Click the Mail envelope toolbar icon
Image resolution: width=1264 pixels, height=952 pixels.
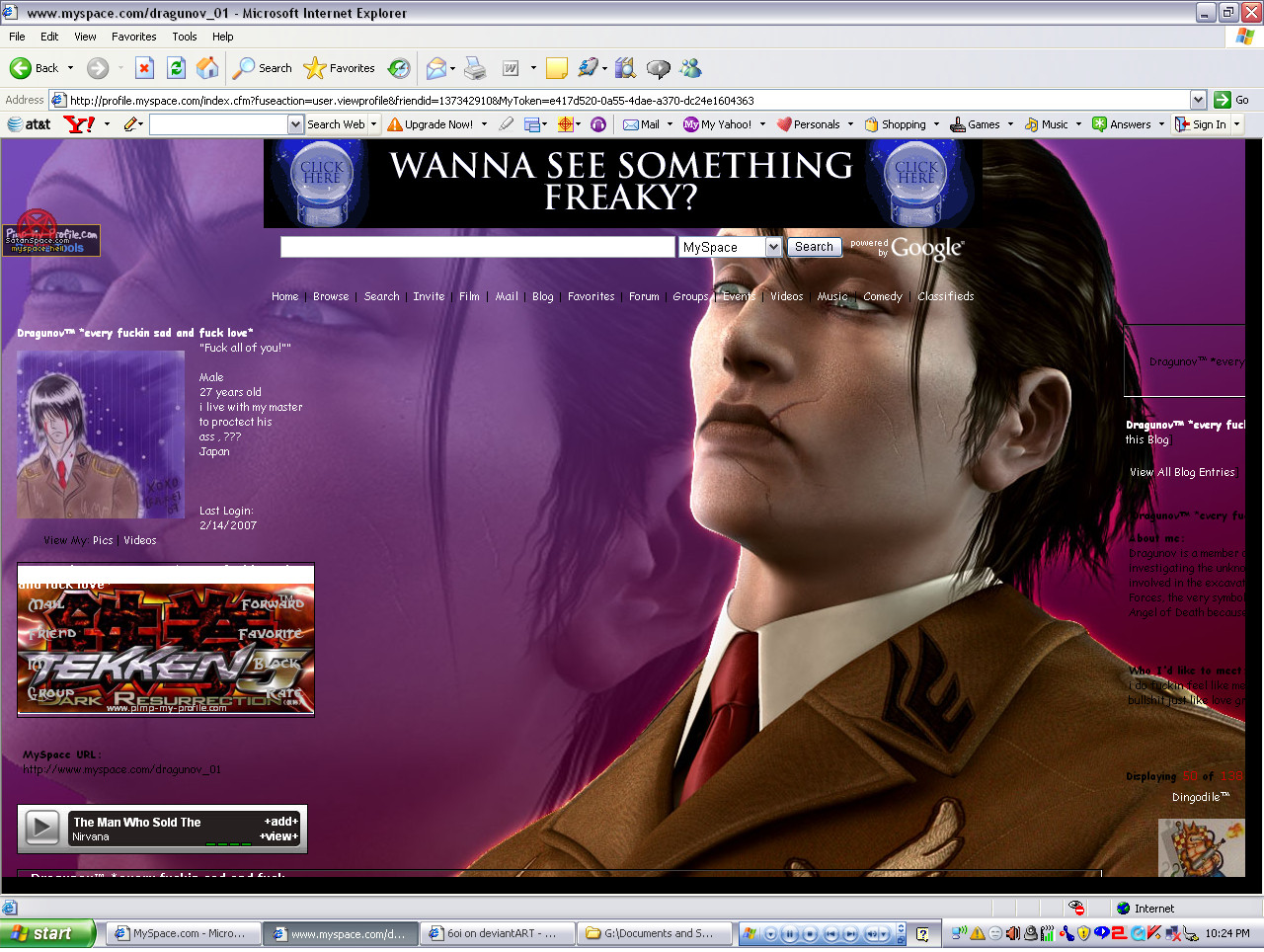tap(435, 68)
